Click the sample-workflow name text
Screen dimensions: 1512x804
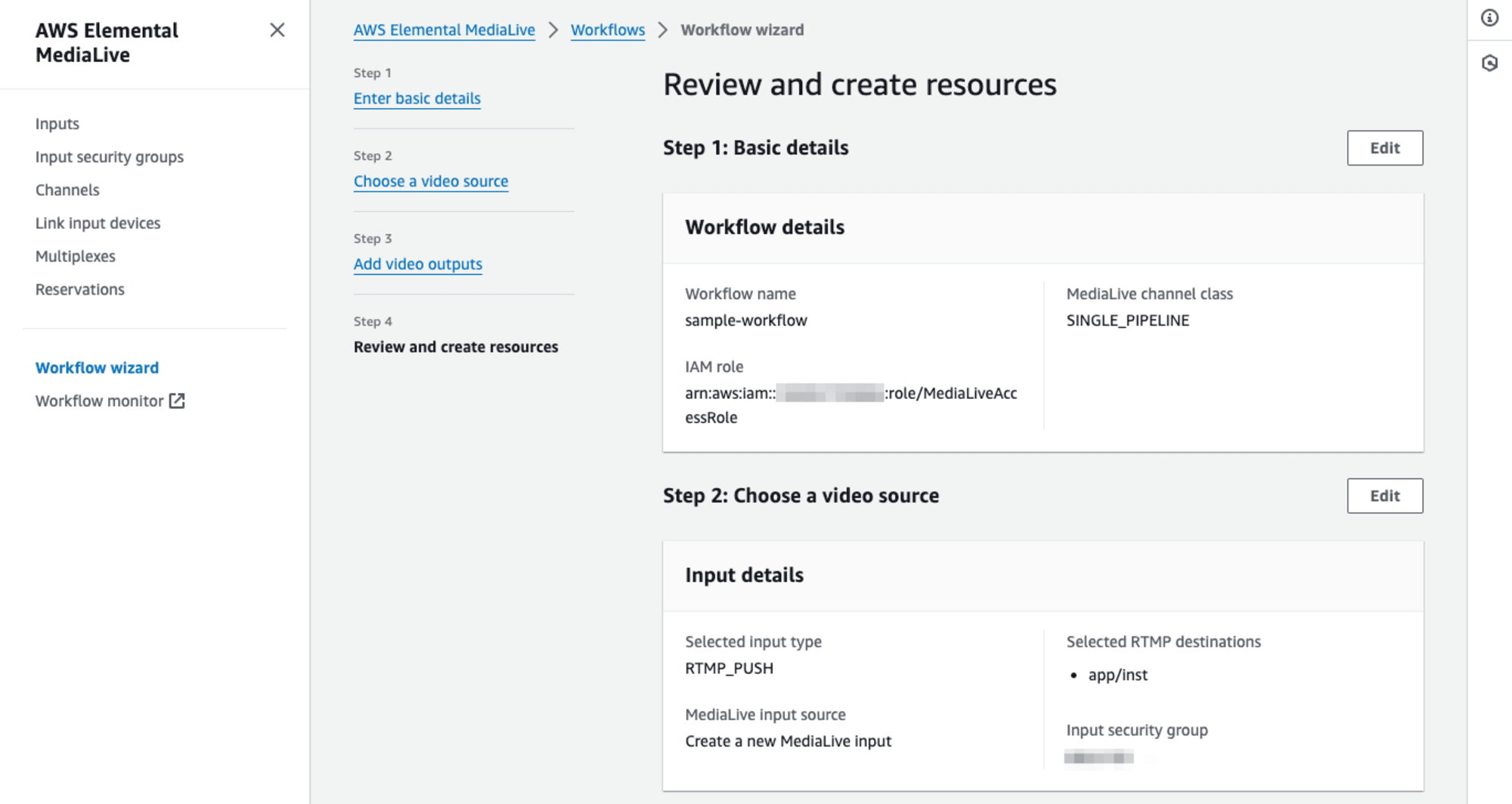click(x=746, y=320)
